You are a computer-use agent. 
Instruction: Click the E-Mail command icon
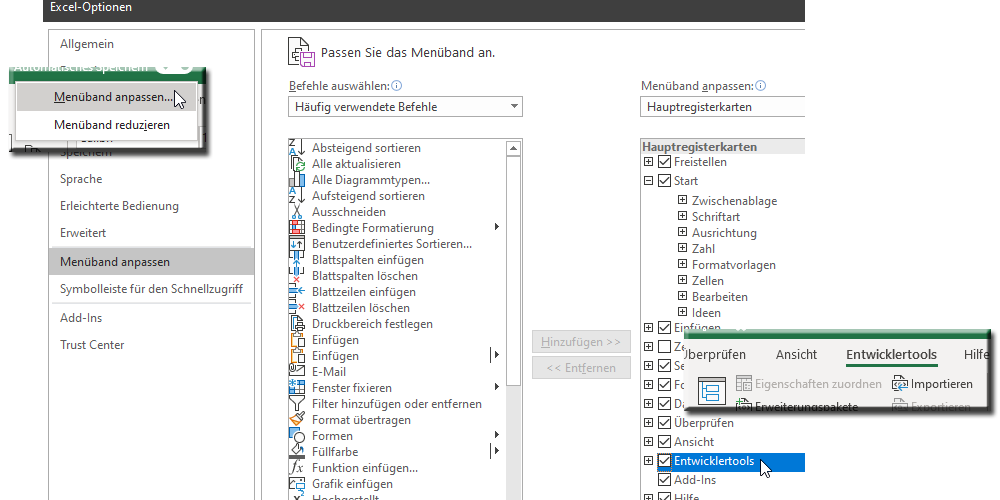tap(297, 372)
